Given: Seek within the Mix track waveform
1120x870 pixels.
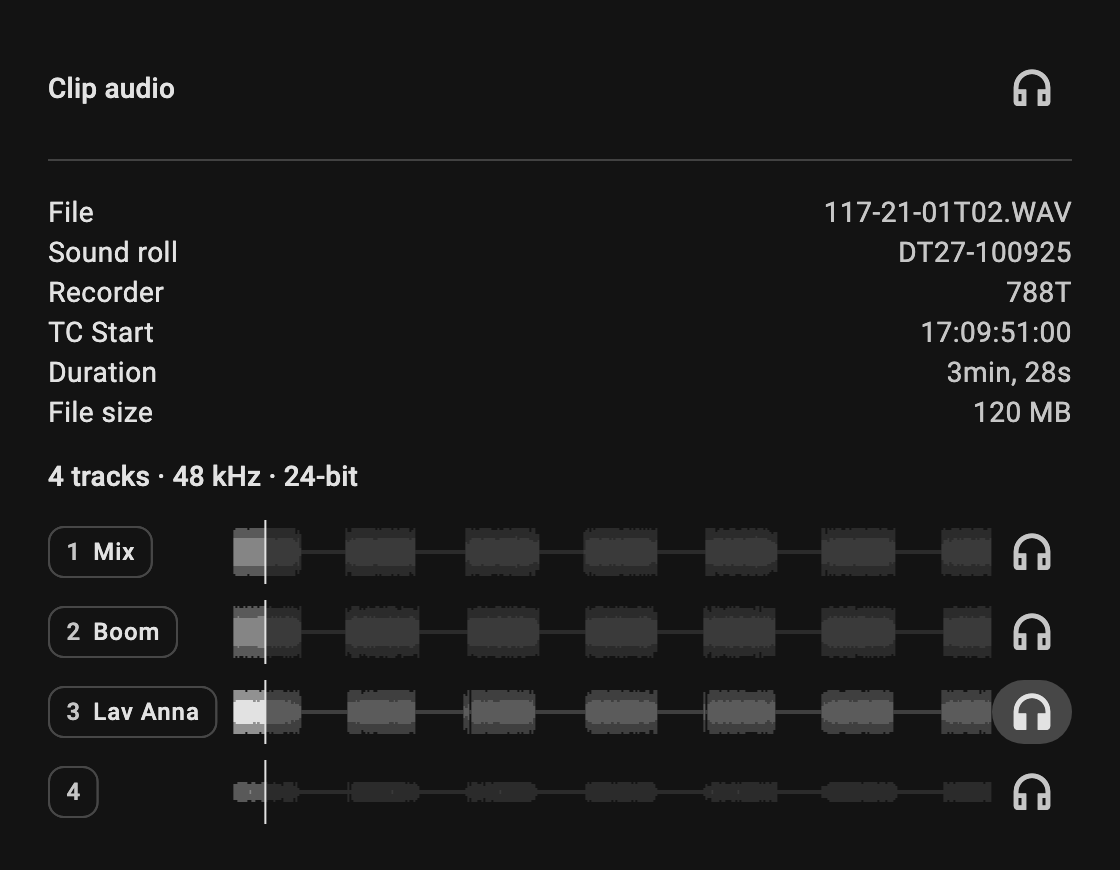Looking at the screenshot, I should tap(612, 552).
